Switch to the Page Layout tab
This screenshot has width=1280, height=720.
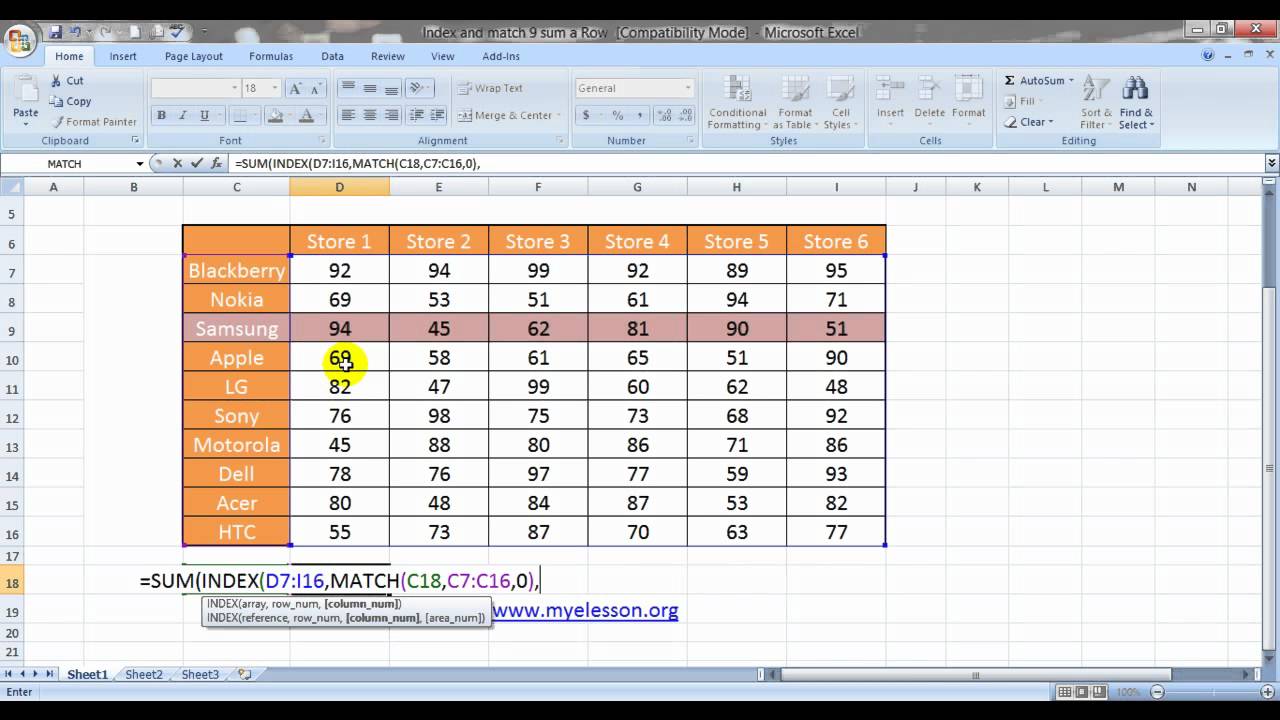[x=193, y=56]
